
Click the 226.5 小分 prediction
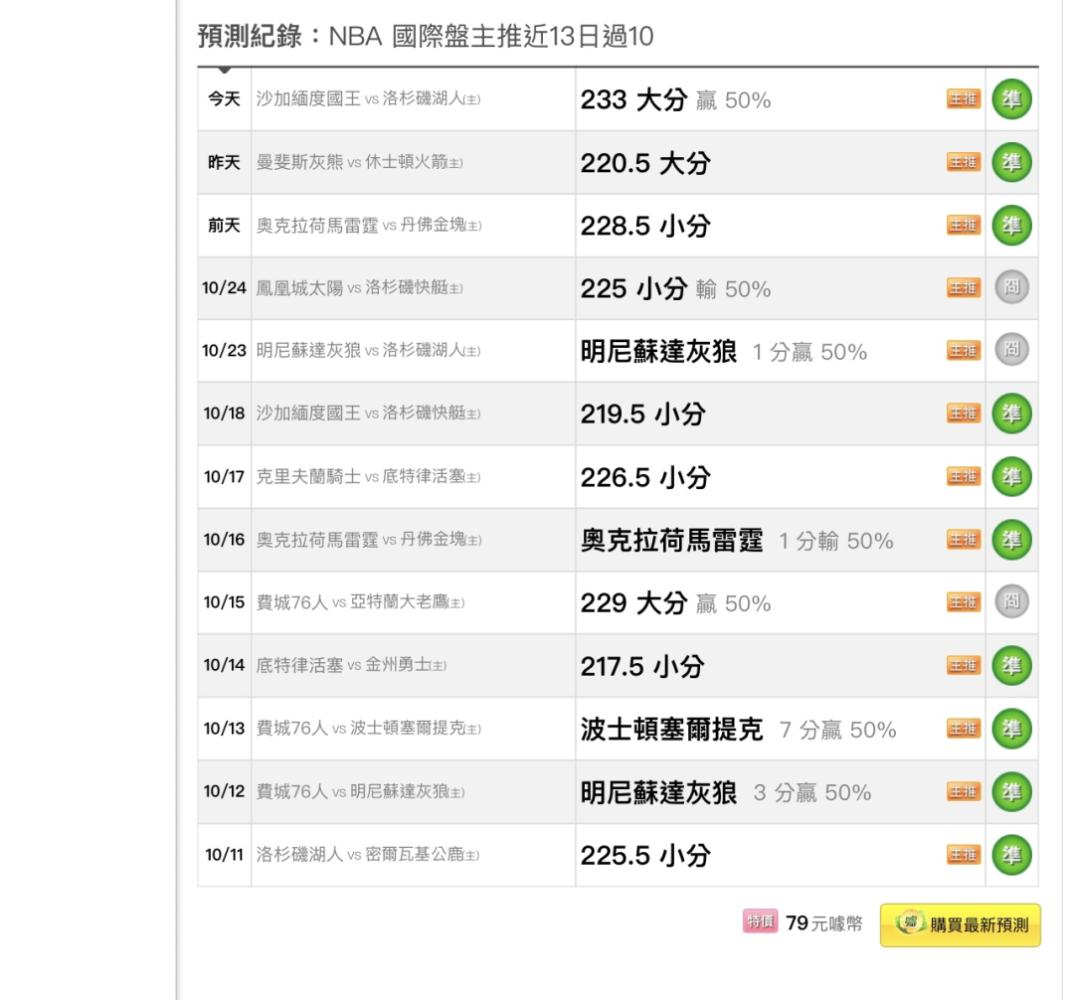point(646,477)
